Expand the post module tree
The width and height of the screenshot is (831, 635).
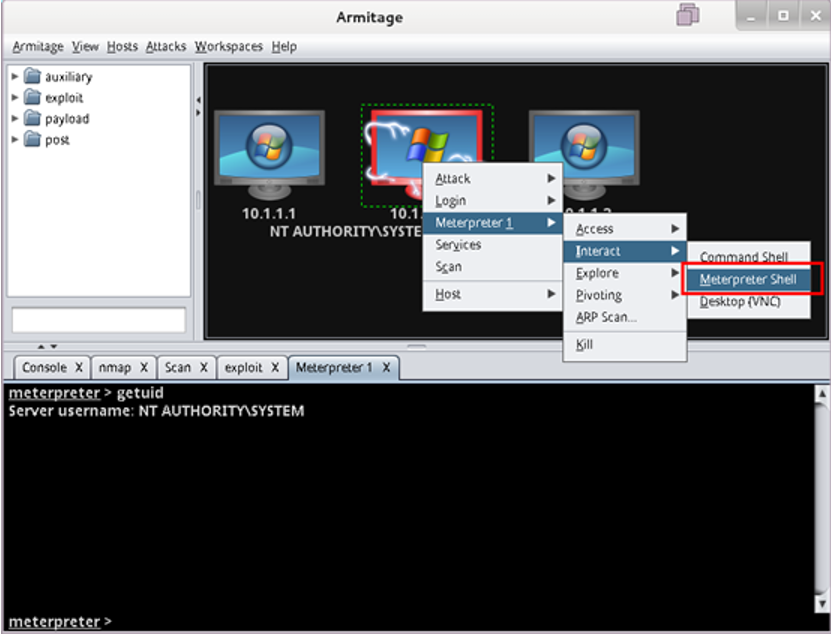coord(15,139)
